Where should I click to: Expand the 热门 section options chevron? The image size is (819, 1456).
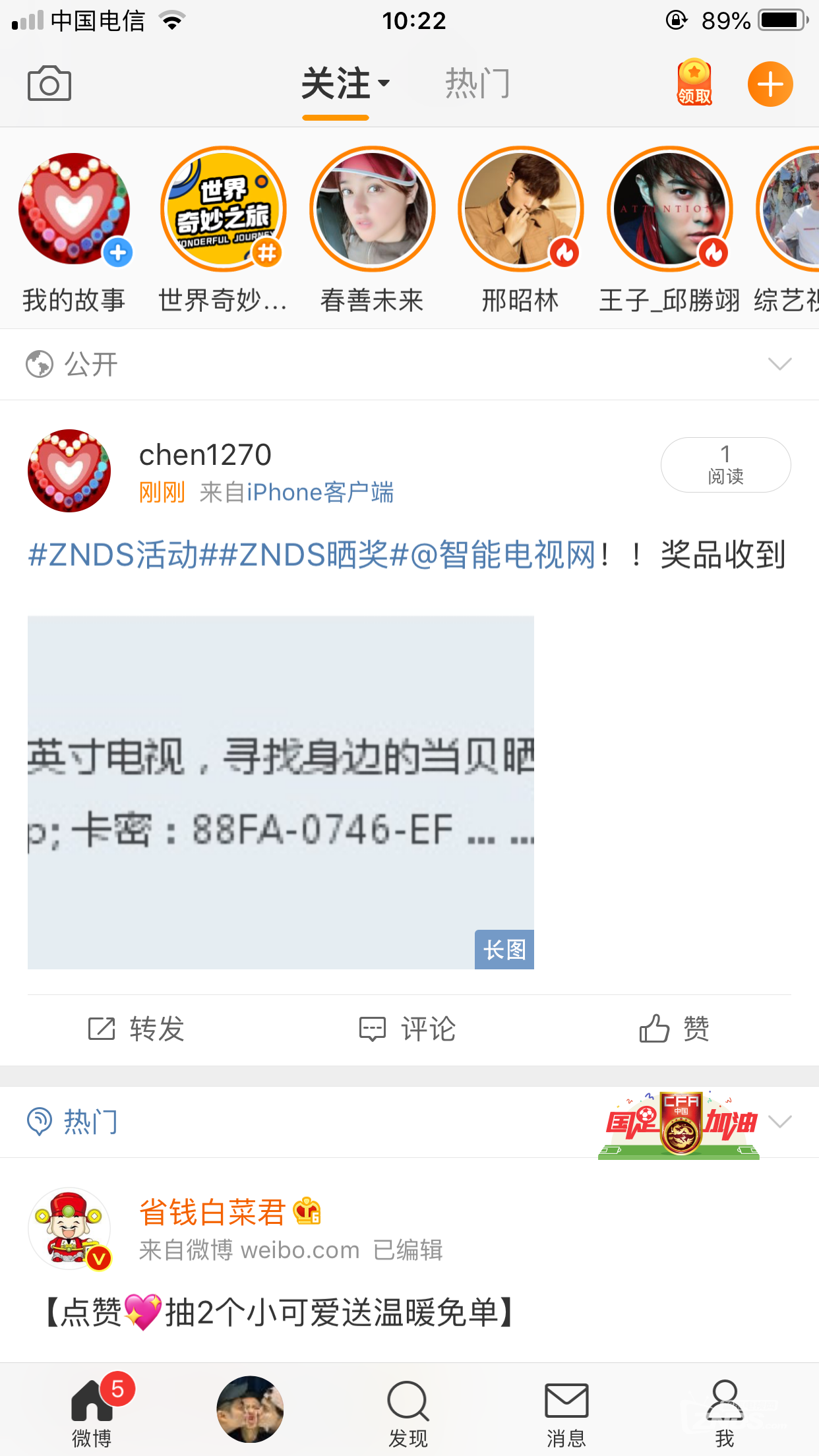(x=779, y=1122)
